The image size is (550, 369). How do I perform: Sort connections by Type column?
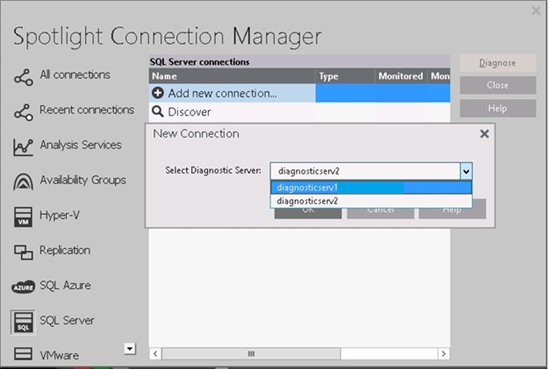pos(345,76)
